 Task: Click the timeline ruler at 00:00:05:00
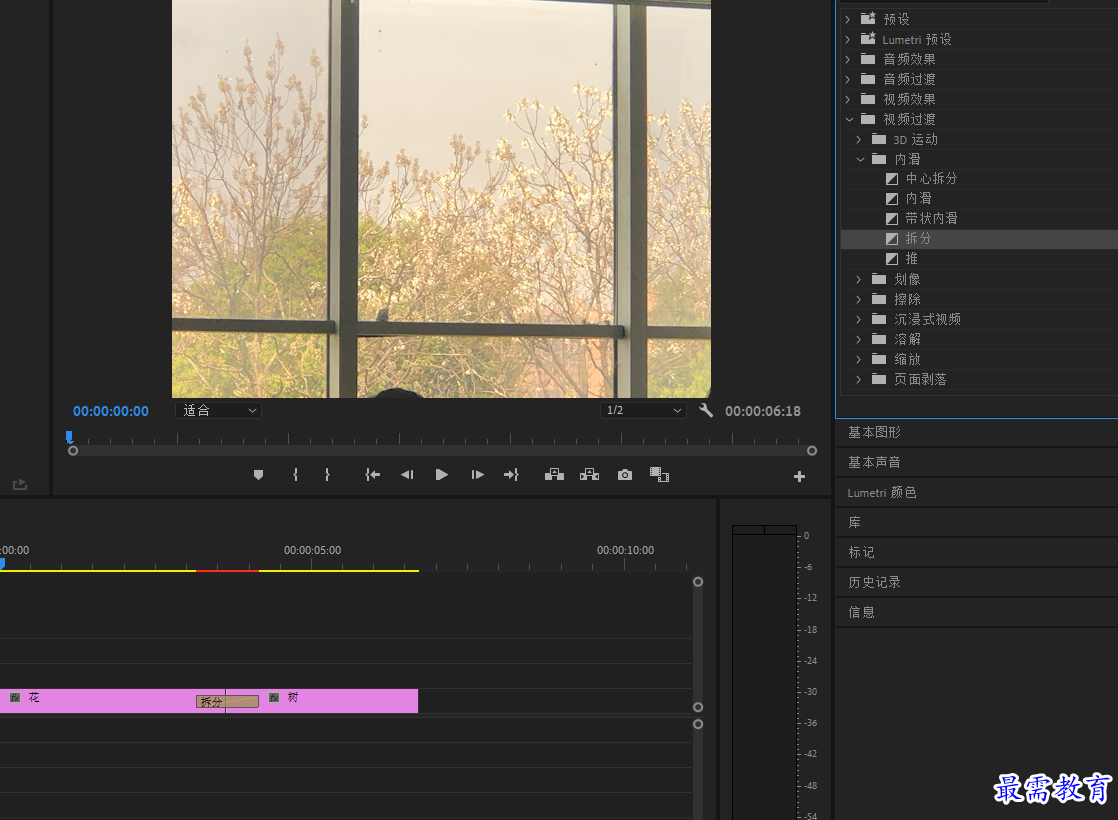[x=312, y=550]
